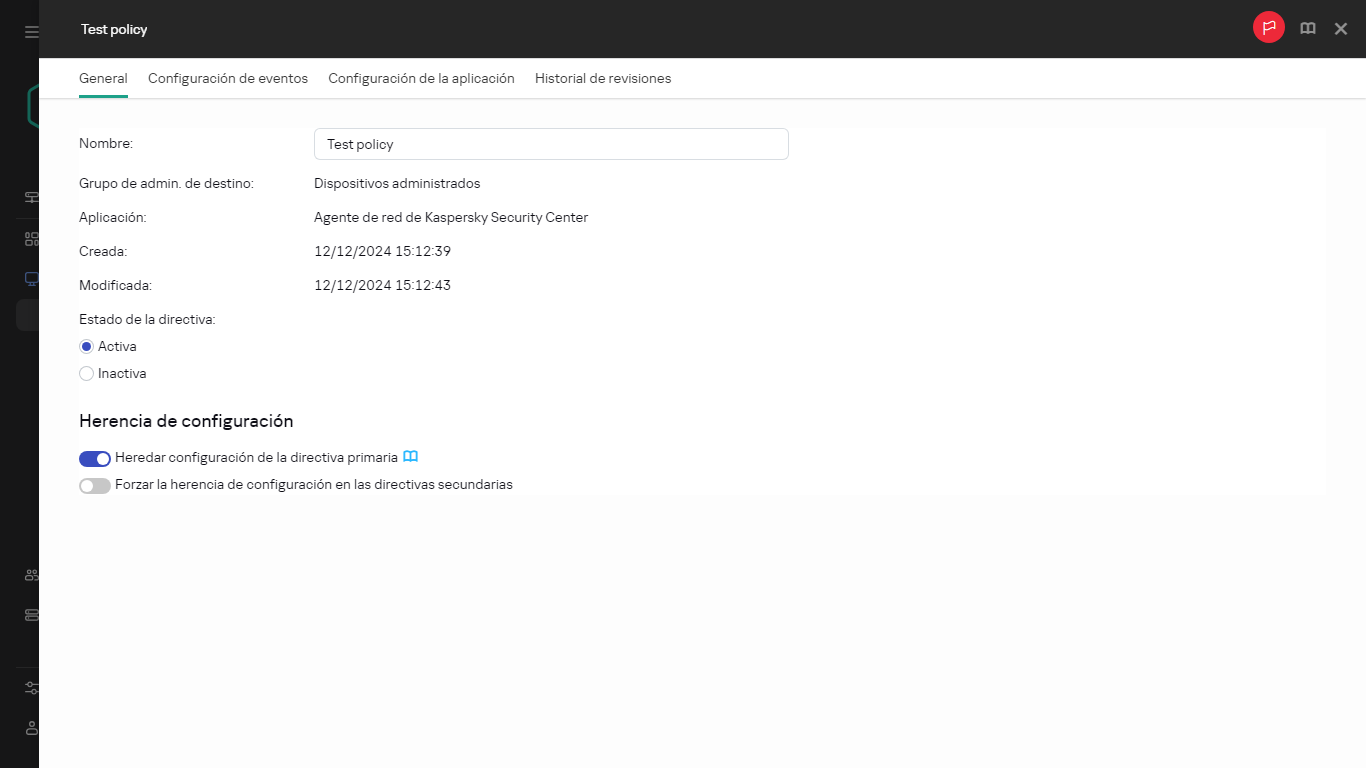Image resolution: width=1366 pixels, height=768 pixels.
Task: Go to Configuración de la aplicación tab
Action: pyautogui.click(x=421, y=78)
